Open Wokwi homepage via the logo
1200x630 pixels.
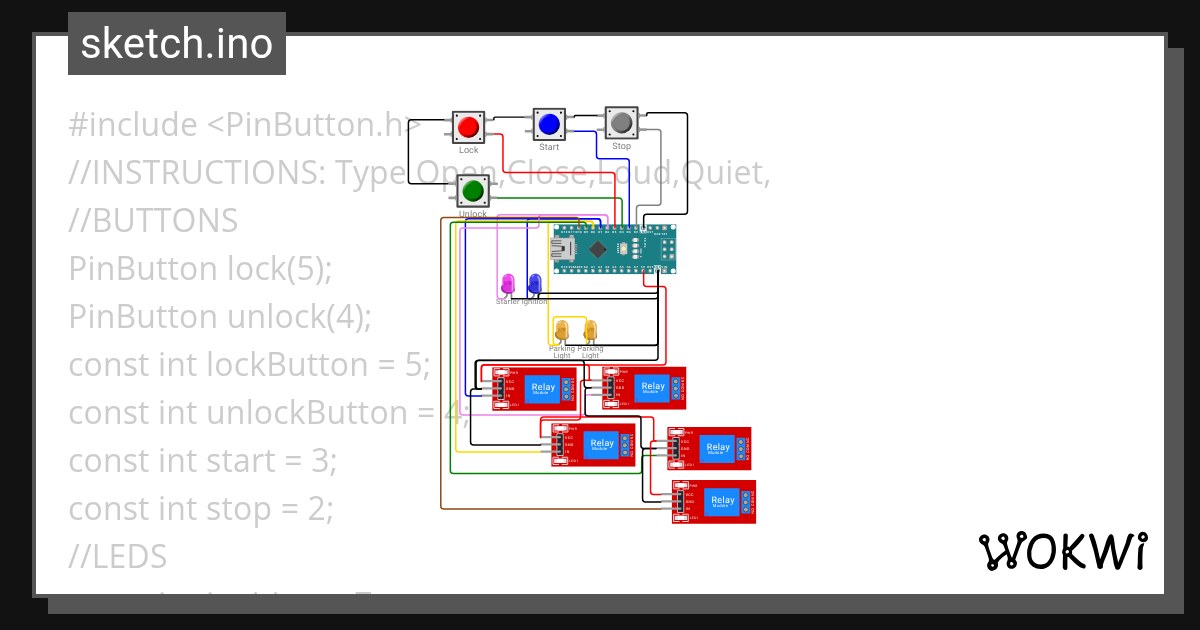[1065, 551]
